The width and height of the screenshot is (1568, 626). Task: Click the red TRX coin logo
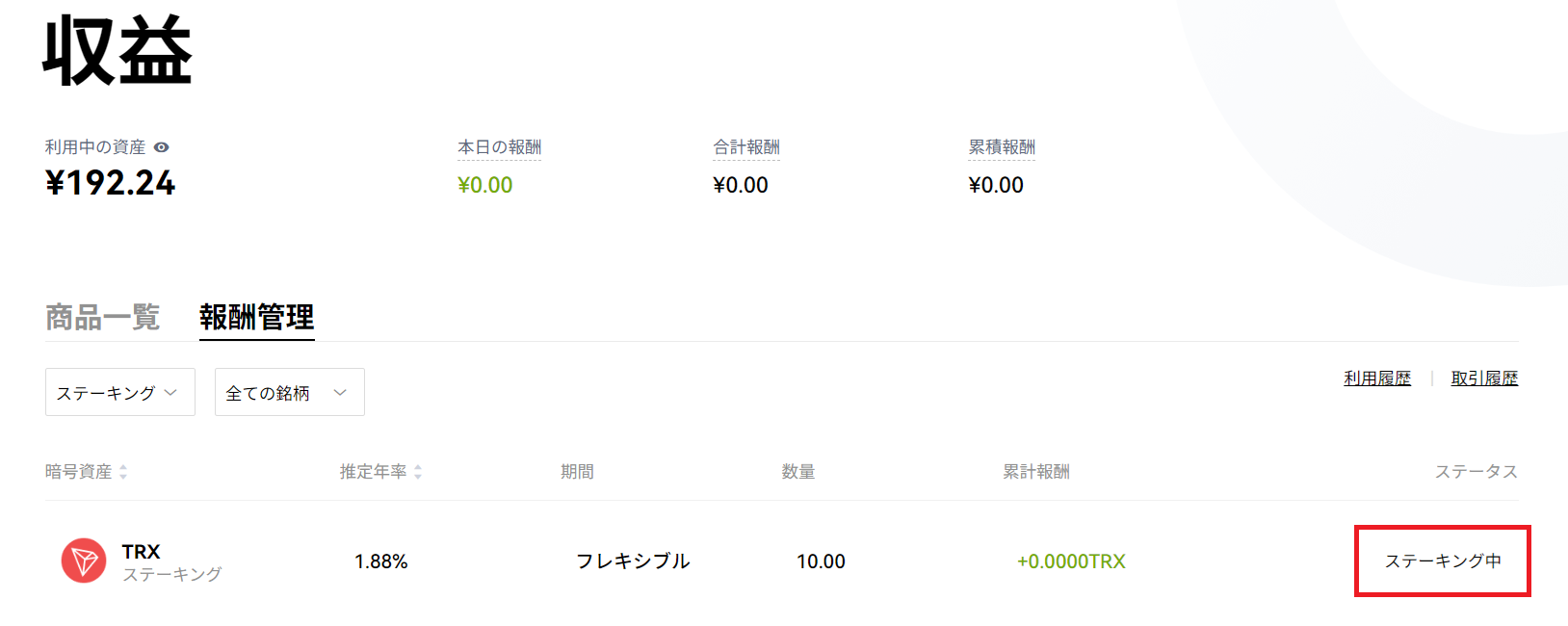tap(84, 561)
